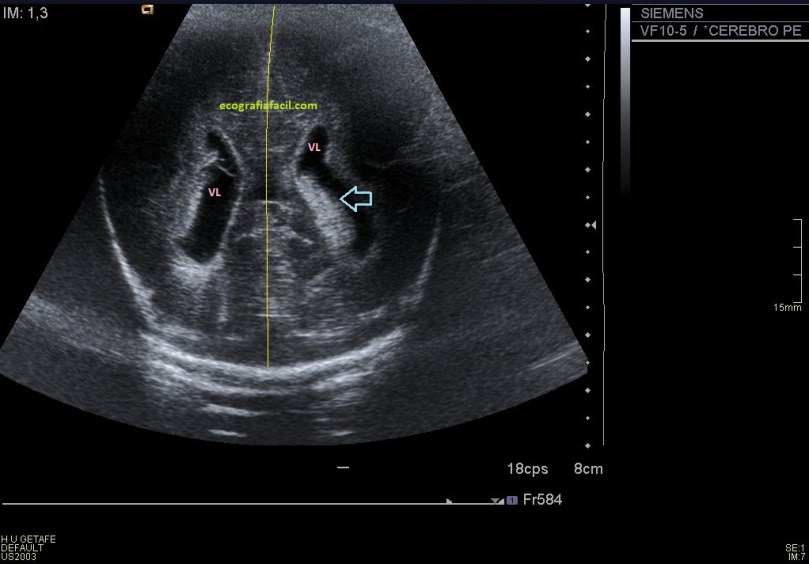Click the focal zone arrow marker on depth scale
809x564 pixels.
[x=592, y=226]
